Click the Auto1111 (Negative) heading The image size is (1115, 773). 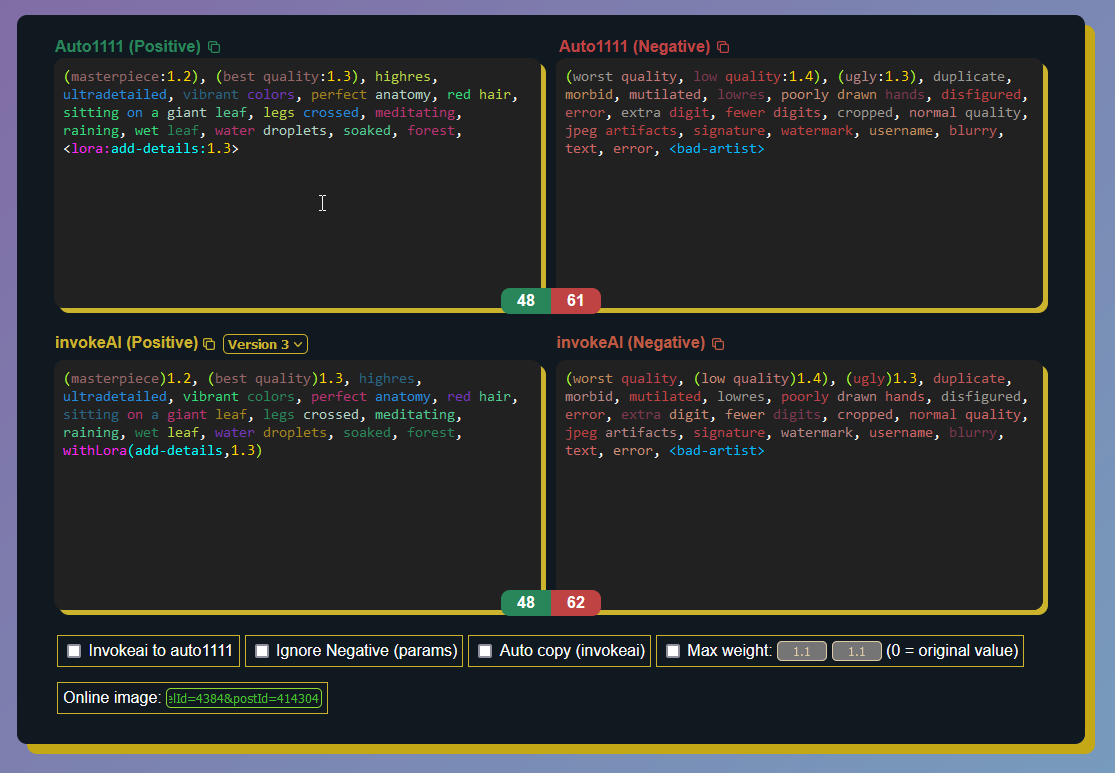point(634,47)
